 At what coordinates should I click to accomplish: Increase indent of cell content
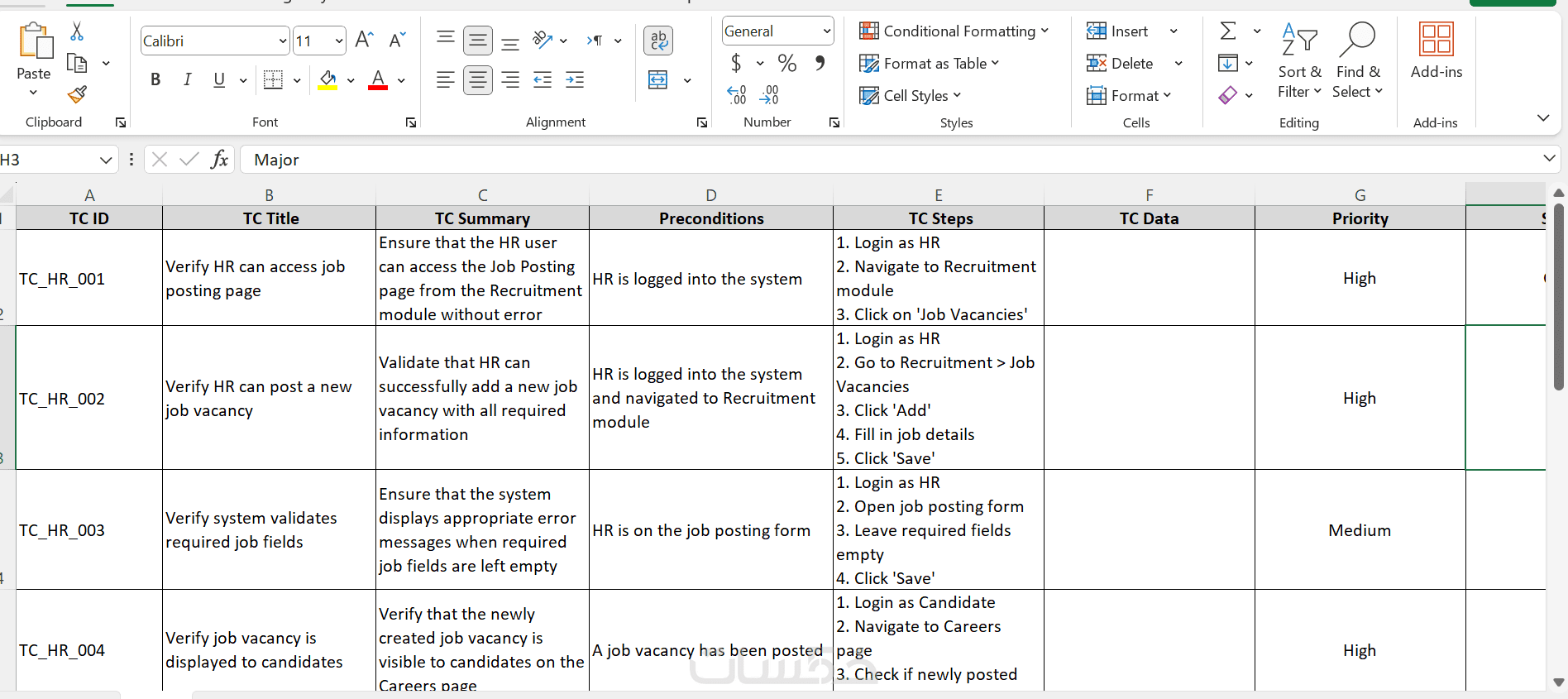pyautogui.click(x=575, y=79)
